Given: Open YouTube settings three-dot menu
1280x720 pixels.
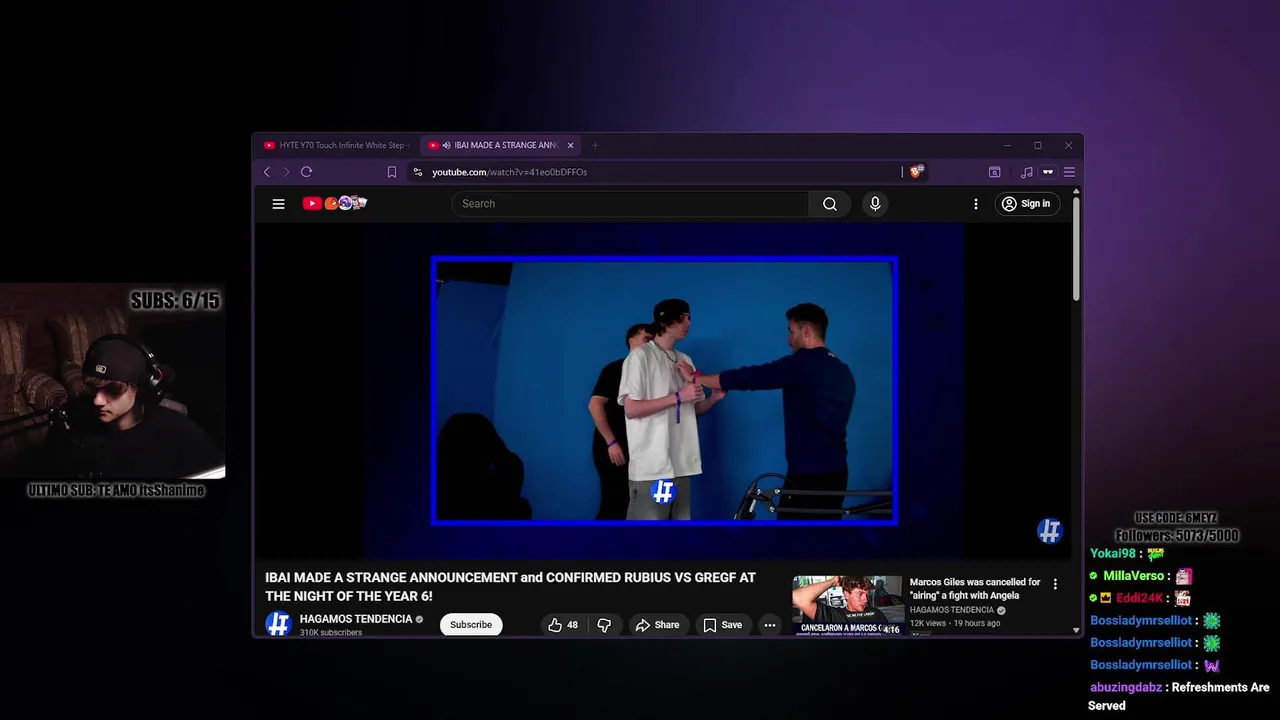Looking at the screenshot, I should click(976, 204).
